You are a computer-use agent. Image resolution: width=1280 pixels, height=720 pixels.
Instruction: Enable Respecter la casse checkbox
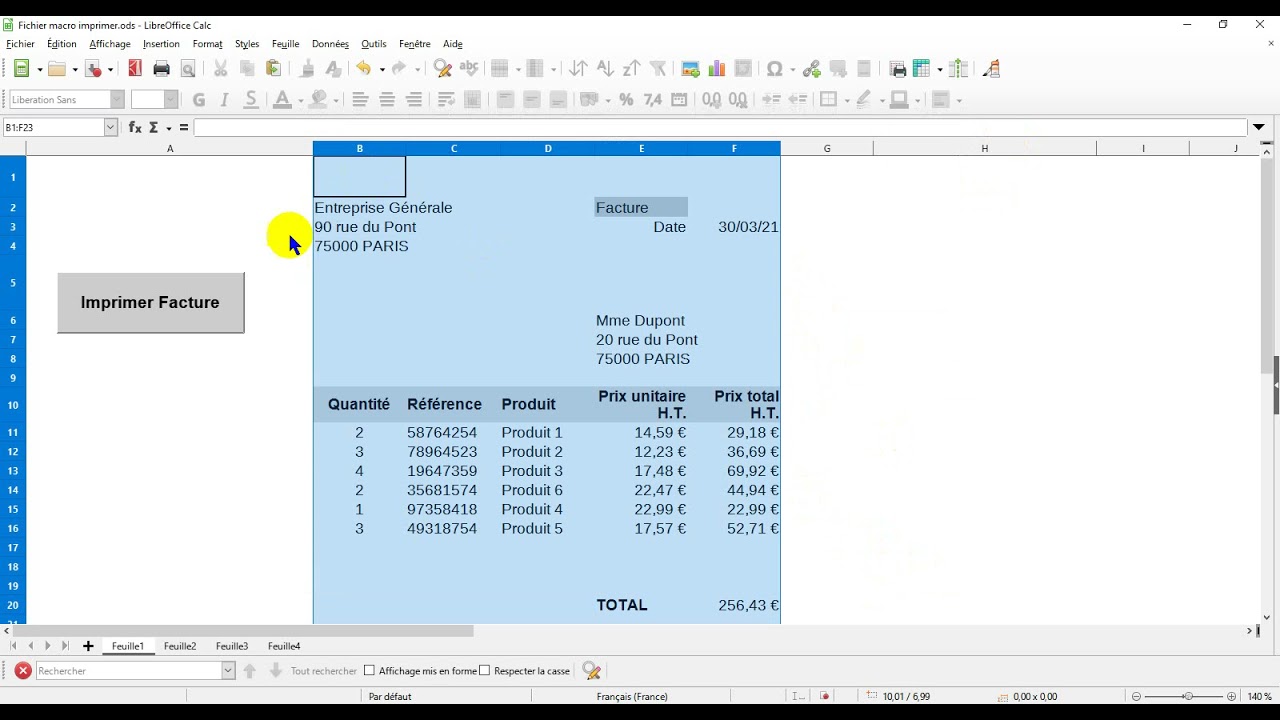[485, 671]
